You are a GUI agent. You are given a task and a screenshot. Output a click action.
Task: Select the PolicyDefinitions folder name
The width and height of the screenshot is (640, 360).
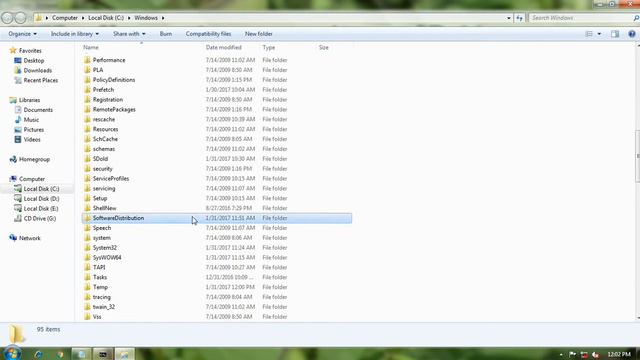114,80
